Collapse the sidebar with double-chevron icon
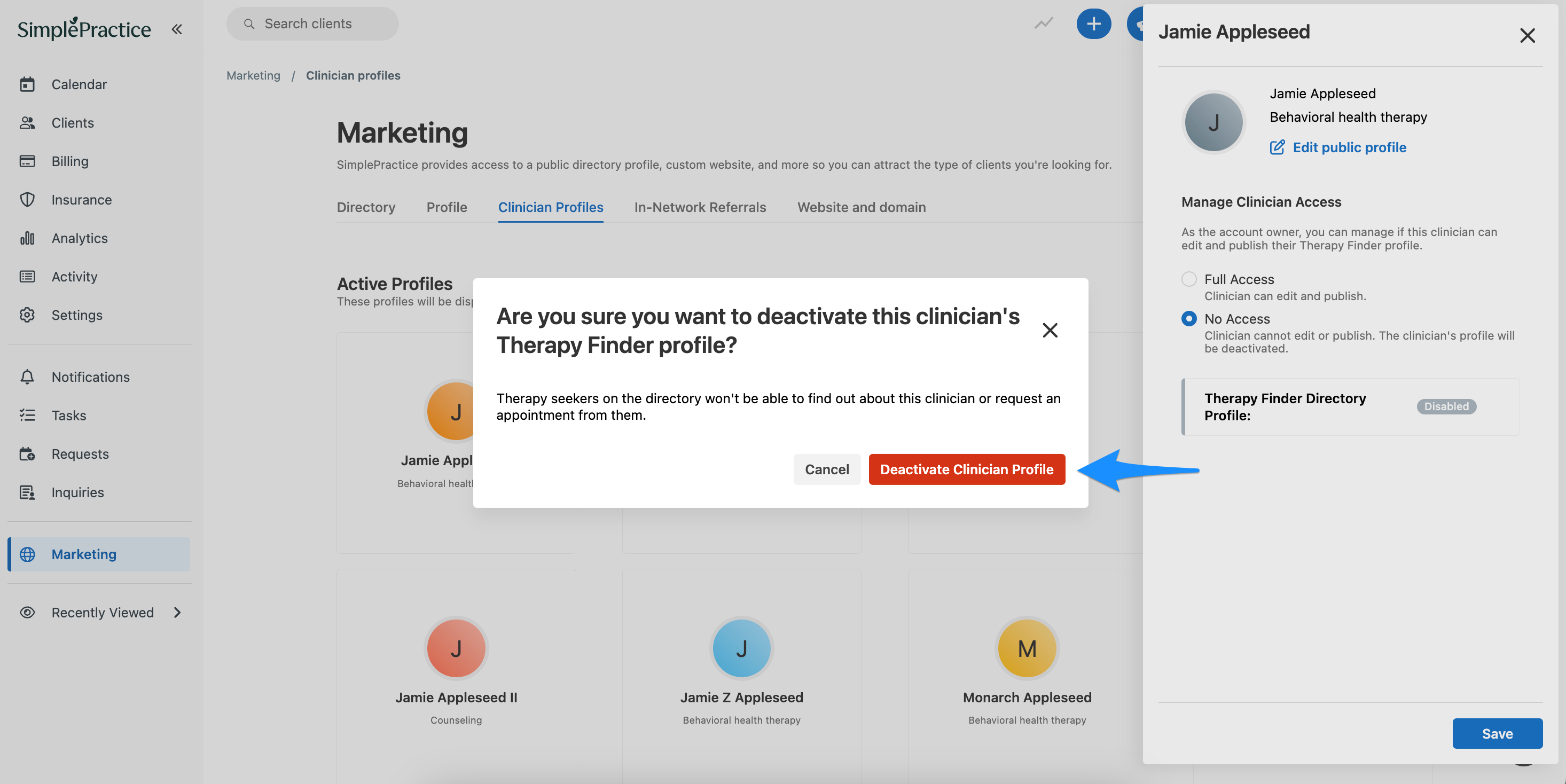This screenshot has width=1566, height=784. coord(177,29)
